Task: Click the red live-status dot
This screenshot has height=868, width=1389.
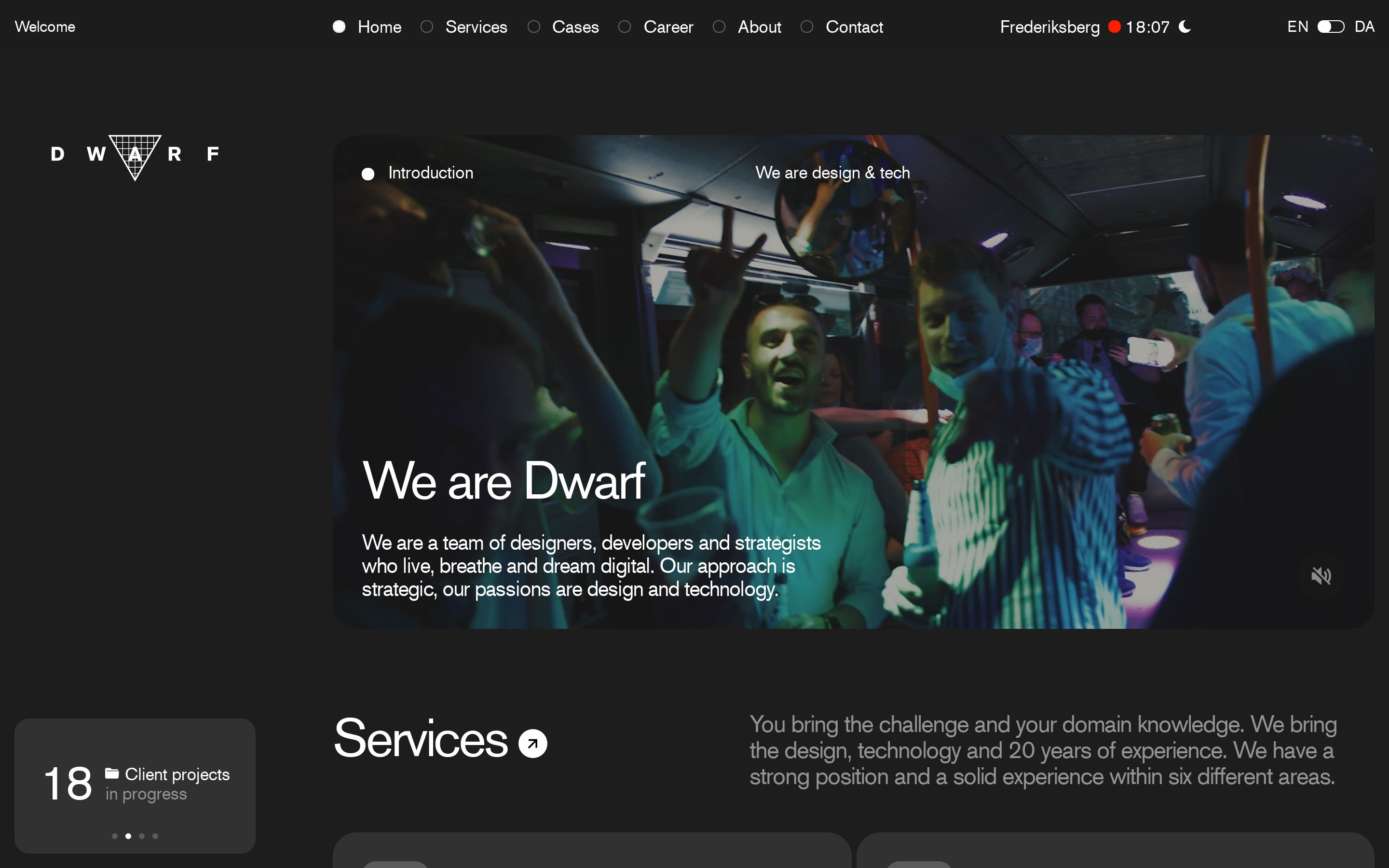Action: pyautogui.click(x=1114, y=27)
